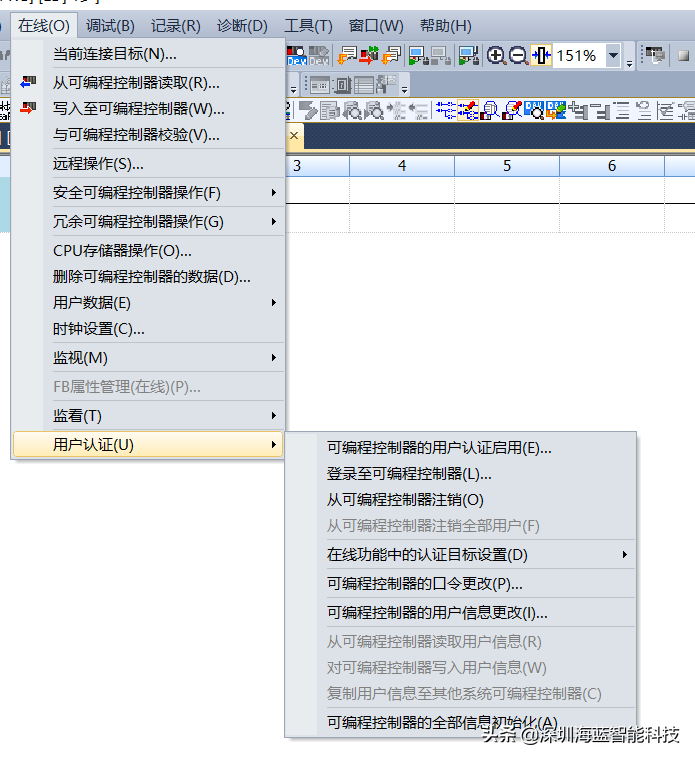
Task: Click the grayed-out Dev toolbar icon
Action: (x=319, y=56)
